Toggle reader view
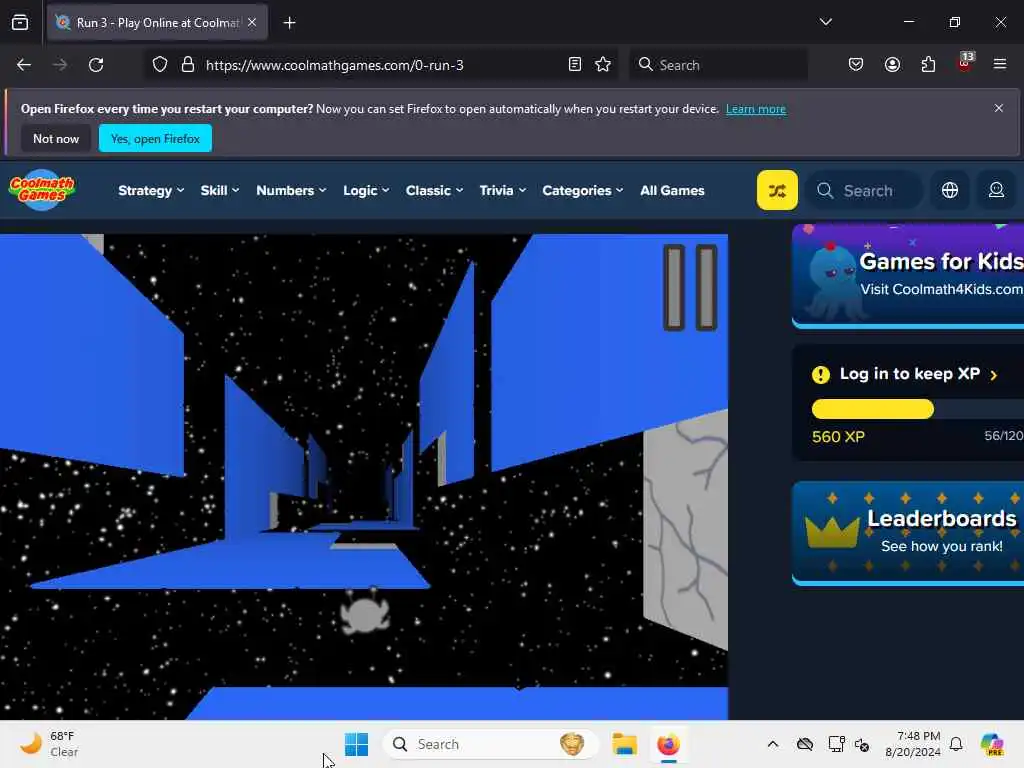The height and width of the screenshot is (768, 1024). (x=575, y=65)
